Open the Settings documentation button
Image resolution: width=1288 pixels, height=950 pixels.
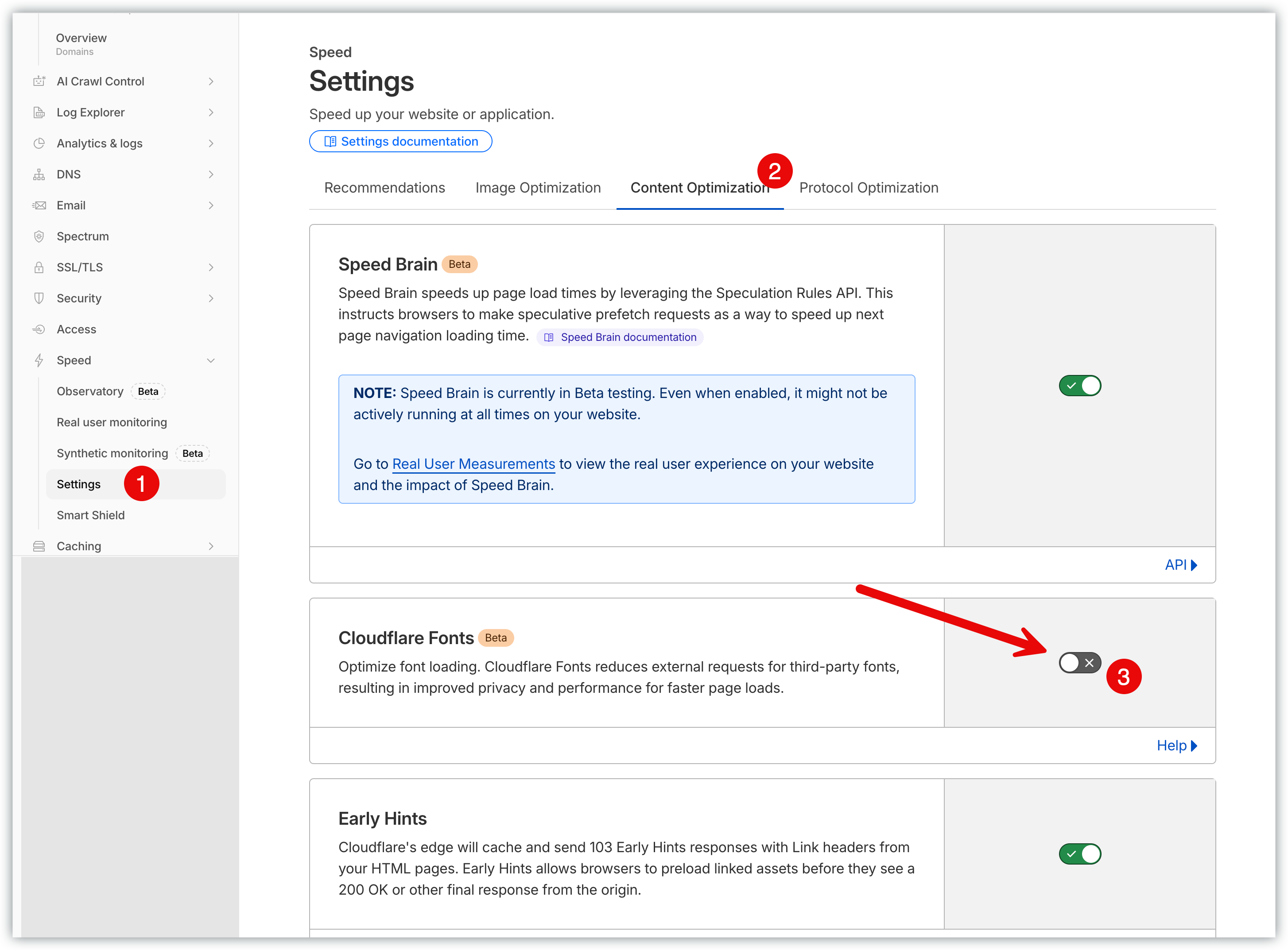(x=400, y=142)
